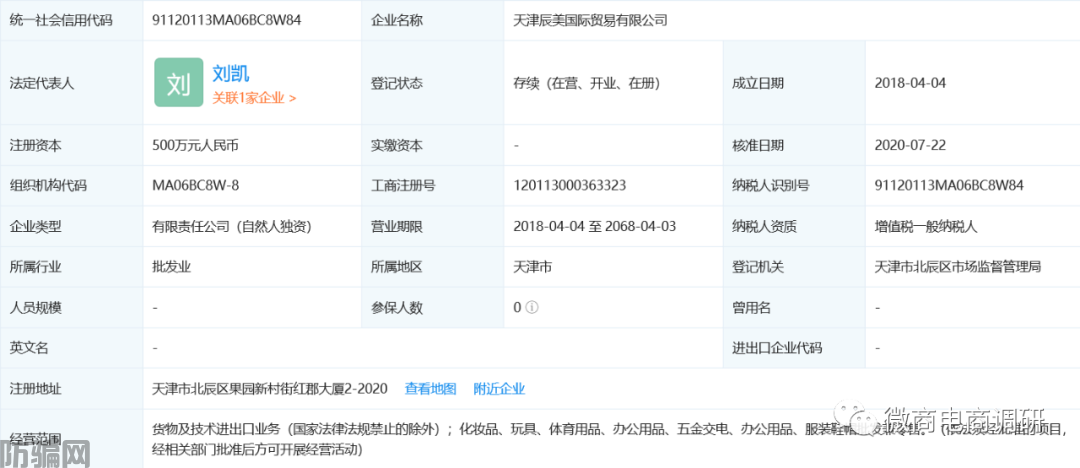Select business term 2018-04-04 至 2068-04-03
Viewport: 1080px width, 468px height.
pyautogui.click(x=595, y=225)
